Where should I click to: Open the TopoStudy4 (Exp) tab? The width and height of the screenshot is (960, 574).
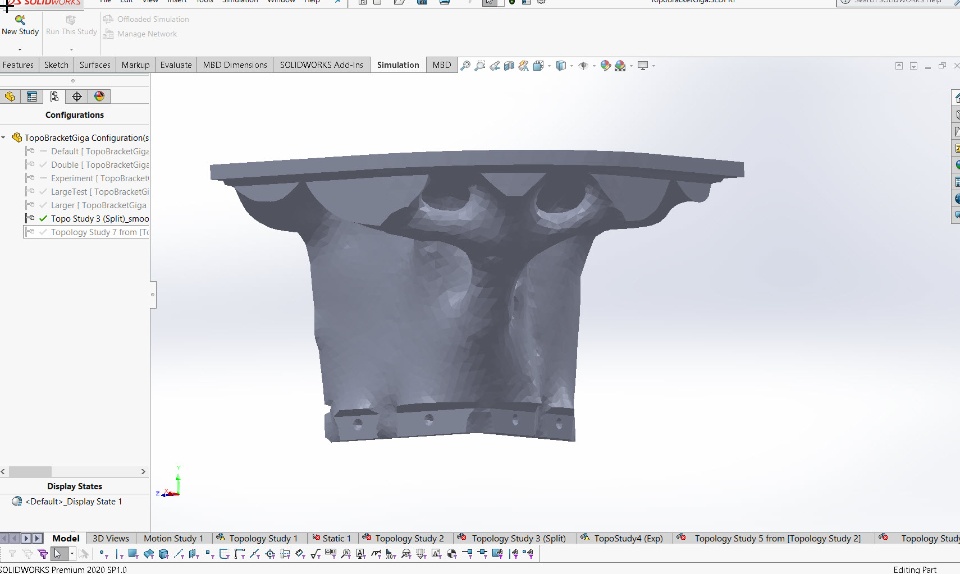(x=621, y=539)
